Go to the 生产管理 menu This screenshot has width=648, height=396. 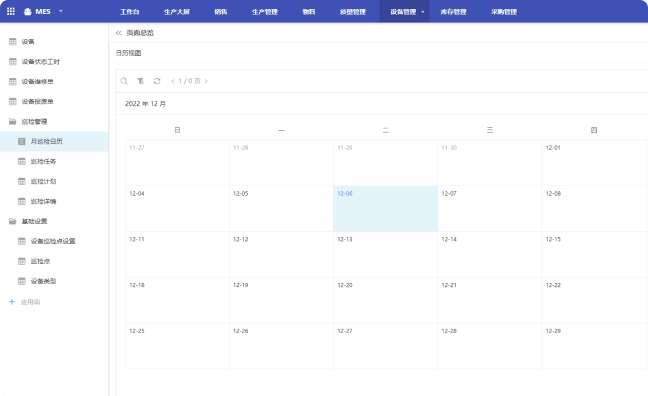[x=265, y=12]
